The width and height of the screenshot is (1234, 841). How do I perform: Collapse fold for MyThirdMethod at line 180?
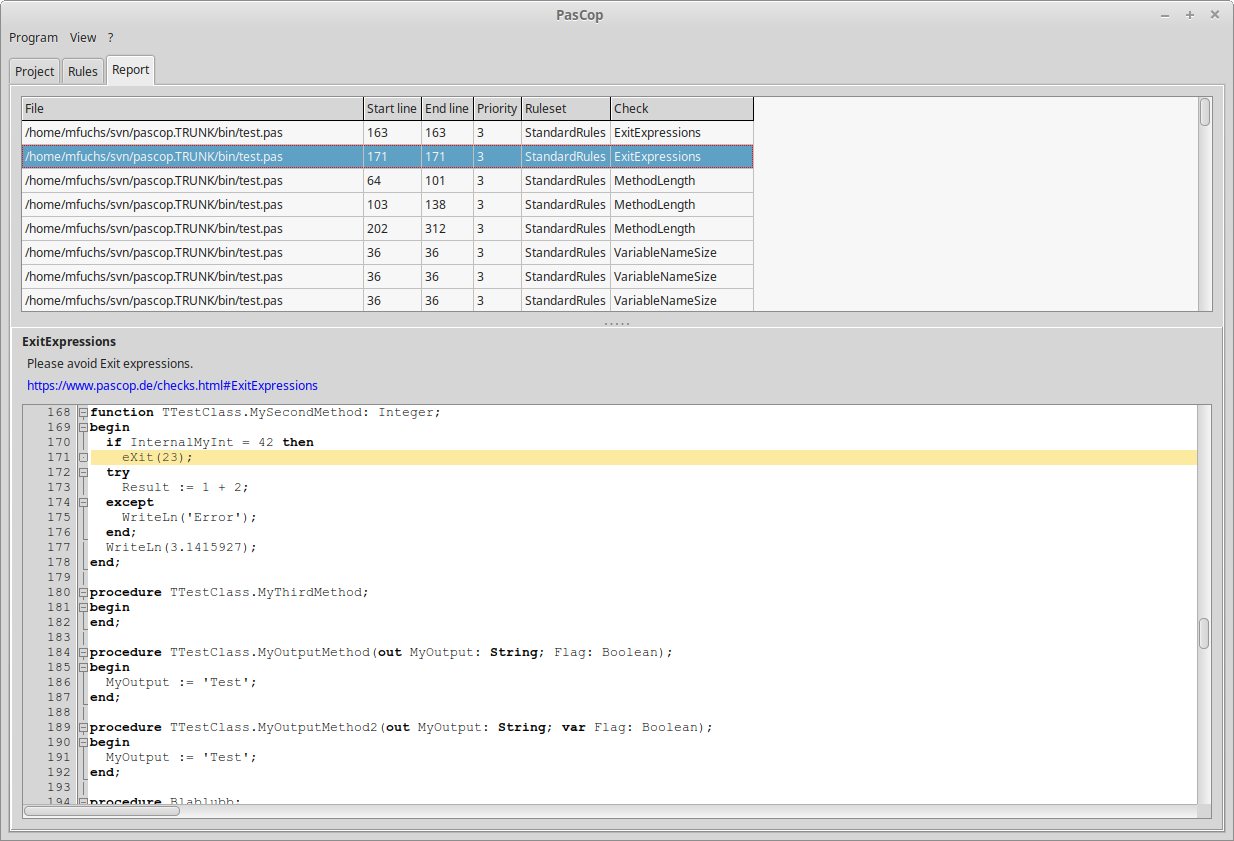pos(84,592)
